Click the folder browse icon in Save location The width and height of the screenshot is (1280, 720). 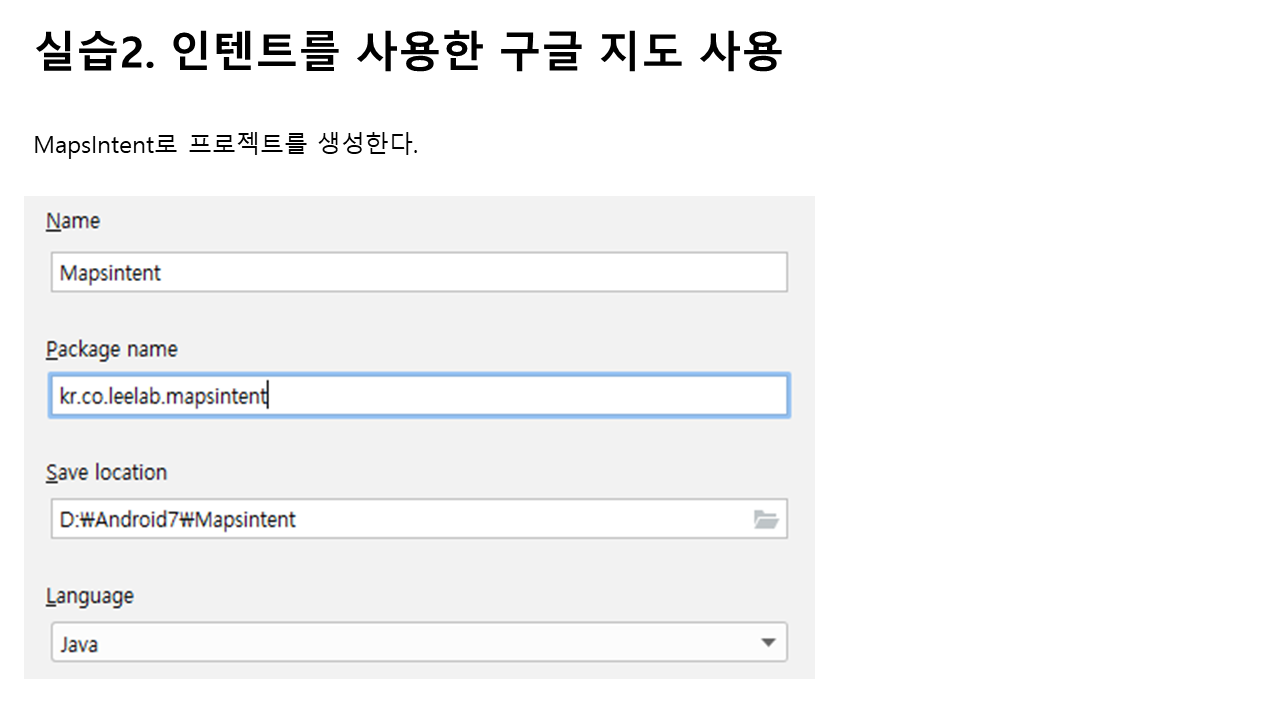point(766,519)
